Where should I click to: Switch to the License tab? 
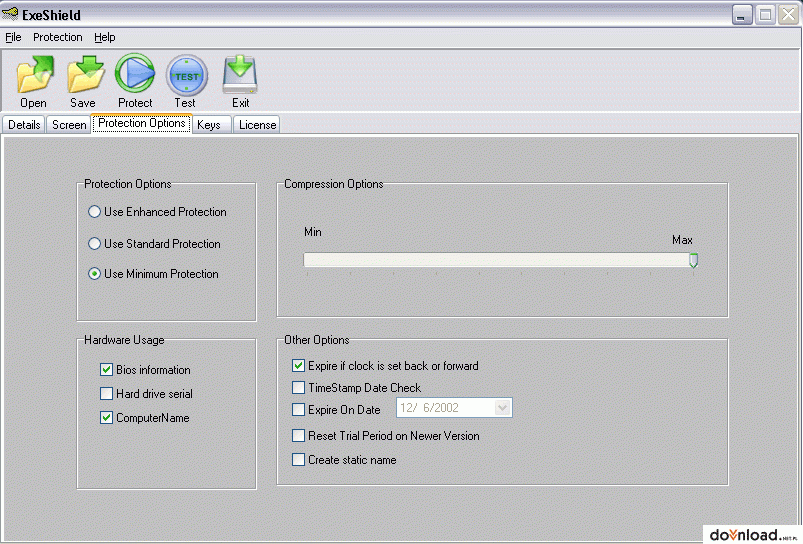coord(257,124)
